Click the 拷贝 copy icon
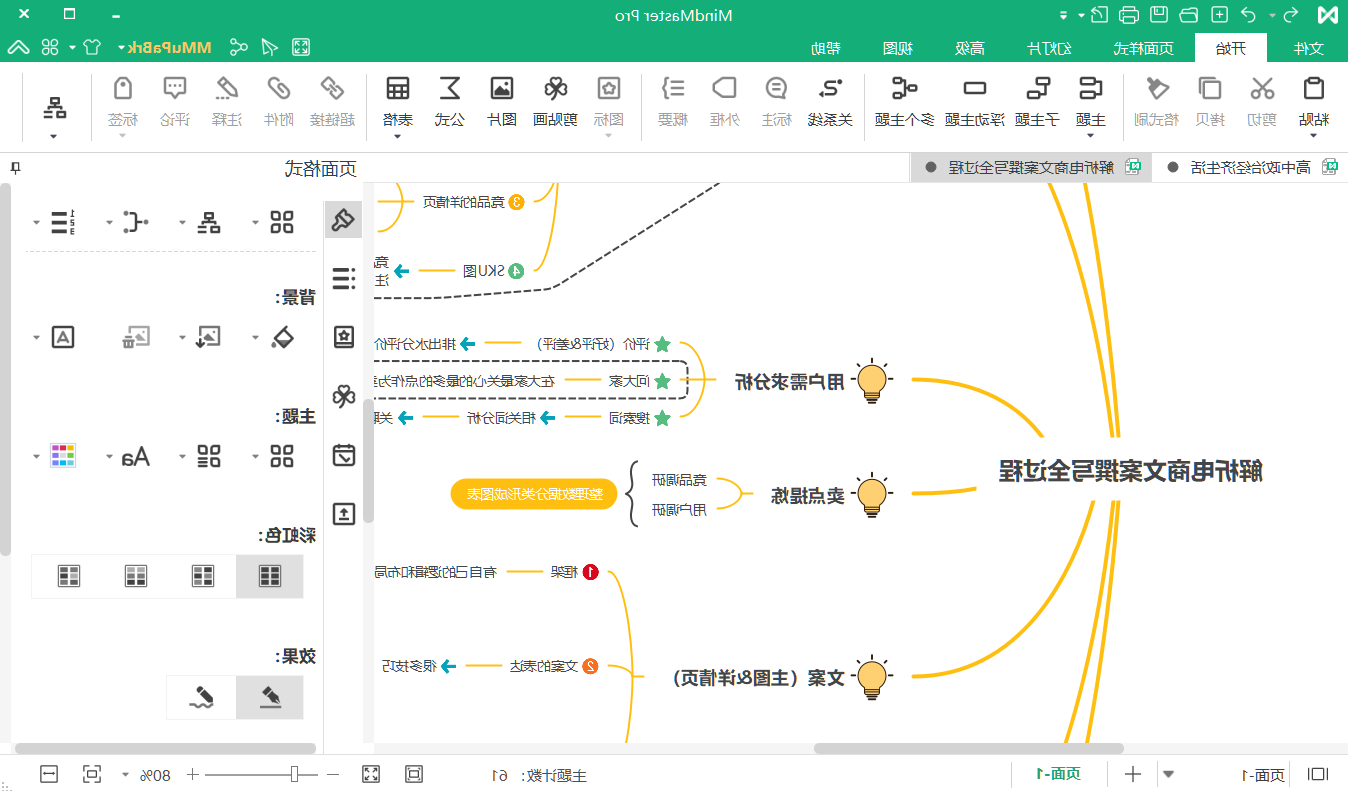 (1210, 90)
